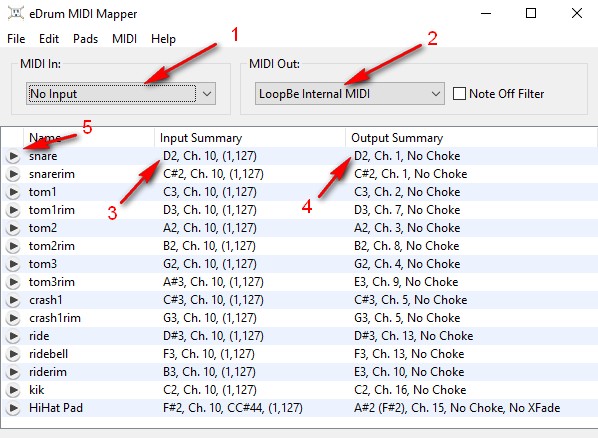Click the arrow icon next to kik

point(13,390)
